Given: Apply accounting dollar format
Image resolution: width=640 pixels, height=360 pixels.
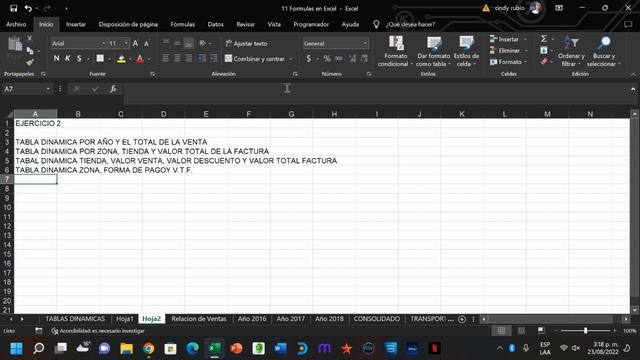Looking at the screenshot, I should tap(309, 59).
